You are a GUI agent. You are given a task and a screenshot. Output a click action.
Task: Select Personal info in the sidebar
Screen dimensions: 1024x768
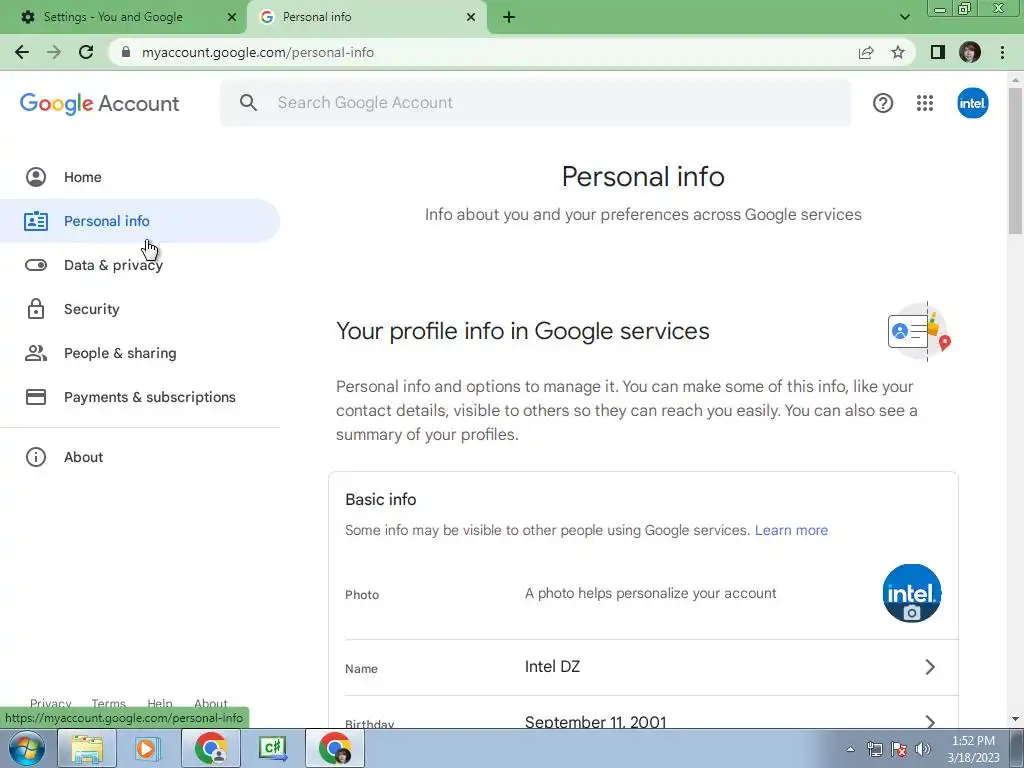click(140, 221)
